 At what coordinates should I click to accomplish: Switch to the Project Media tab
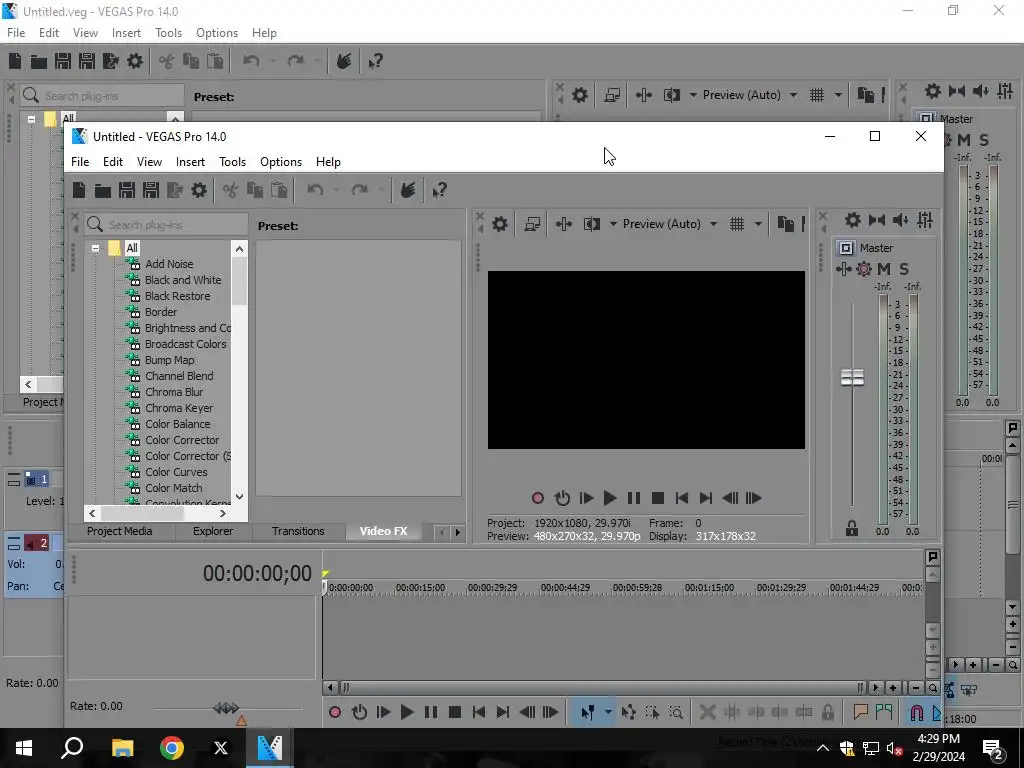click(120, 531)
